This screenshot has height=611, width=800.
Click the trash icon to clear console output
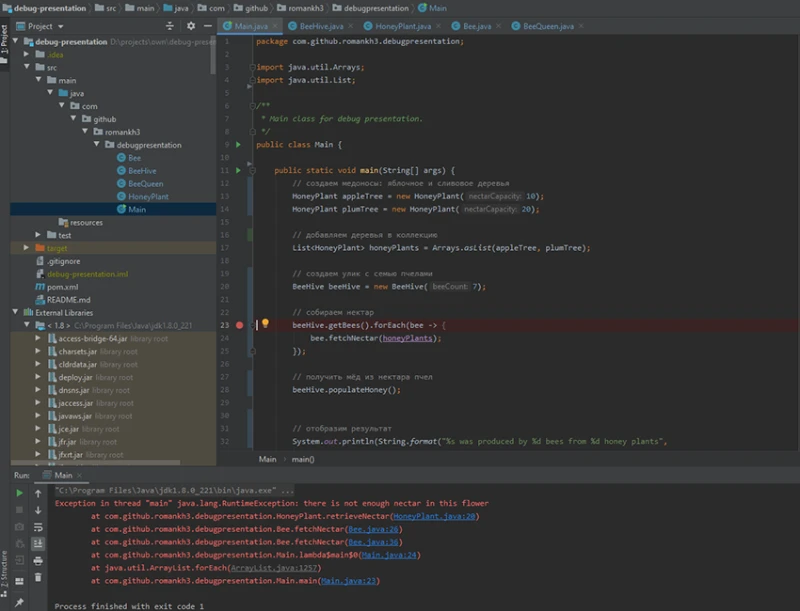(37, 577)
